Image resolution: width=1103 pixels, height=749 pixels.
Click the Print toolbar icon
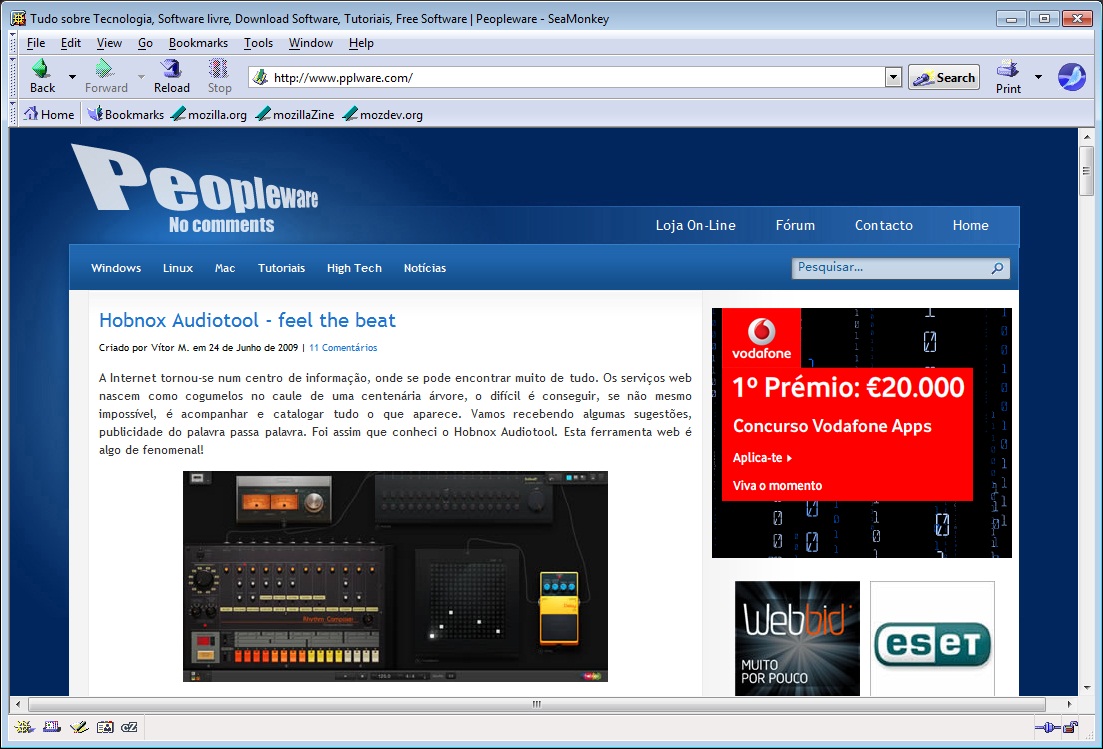point(1007,69)
